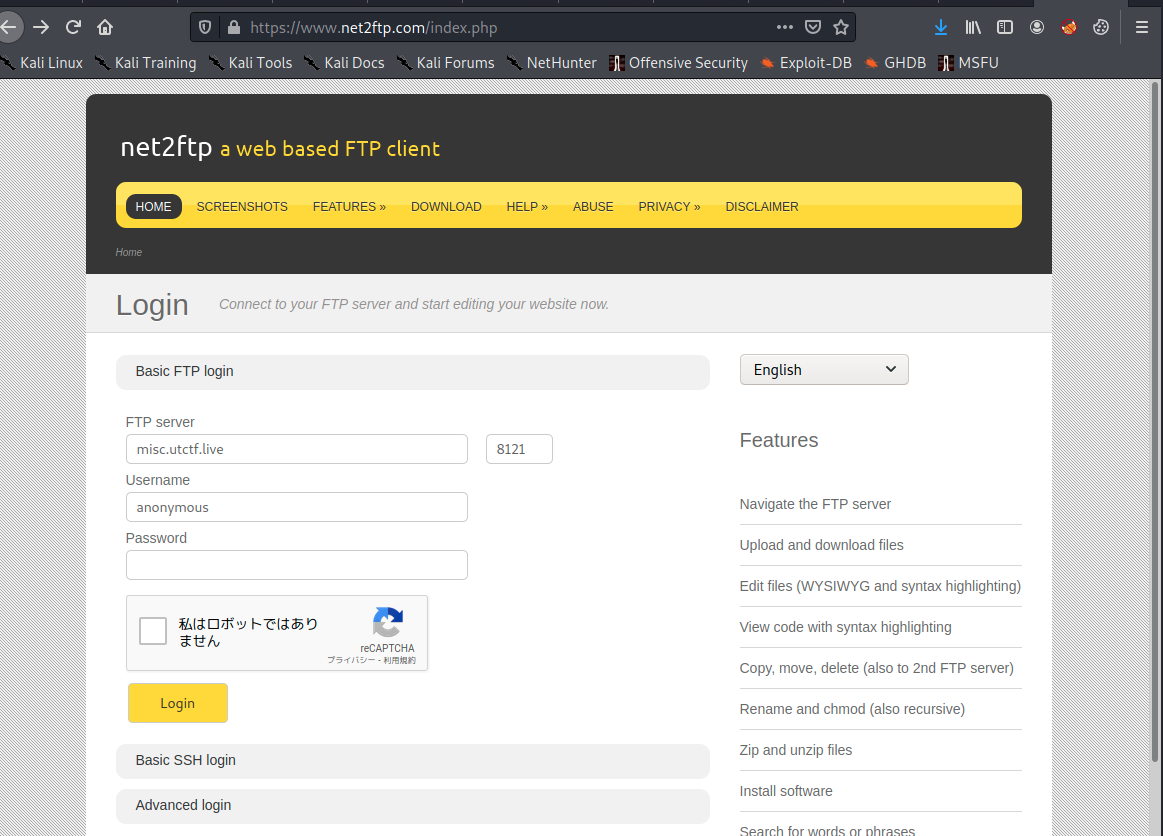Screen dimensions: 1163x836
Task: Click 'Edit files (WYSIWYG and syntax highlighting)' text
Action: [x=880, y=586]
